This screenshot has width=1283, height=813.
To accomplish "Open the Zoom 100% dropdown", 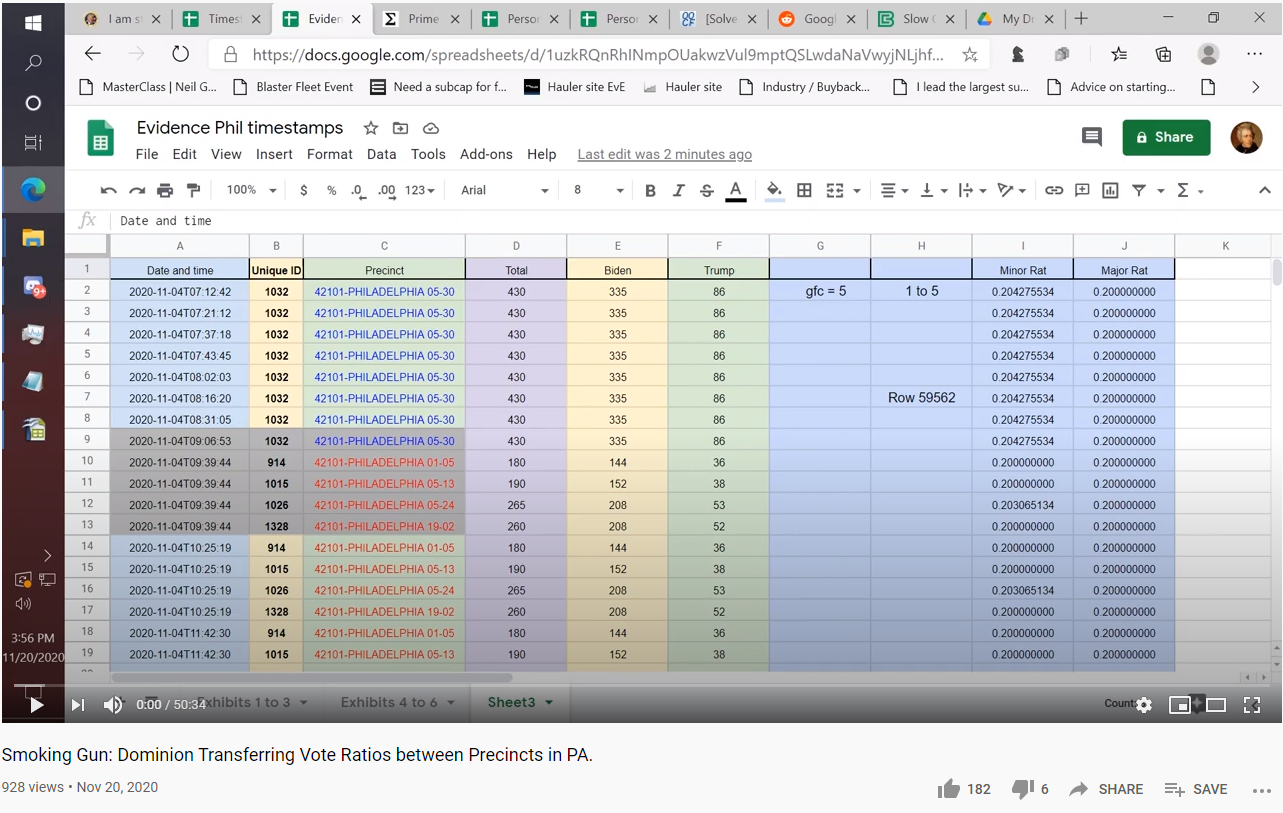I will (x=250, y=190).
